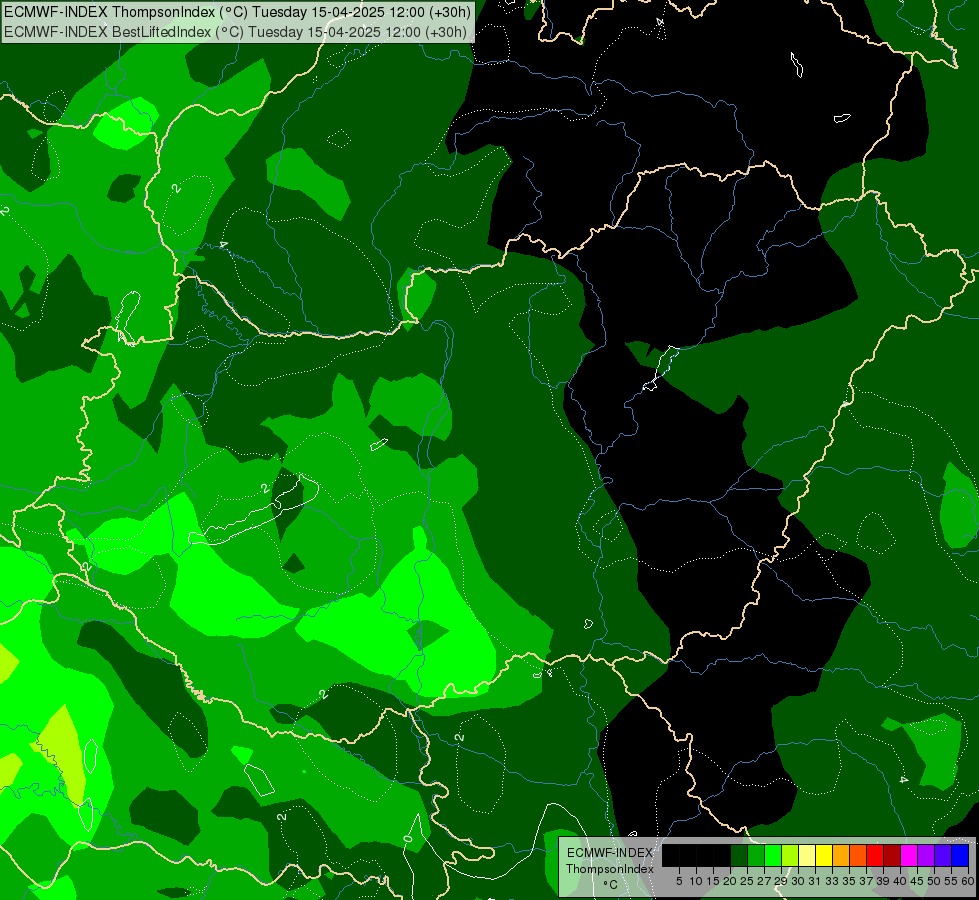This screenshot has width=979, height=900.
Task: Click the legend tick value 10
Action: [x=696, y=881]
